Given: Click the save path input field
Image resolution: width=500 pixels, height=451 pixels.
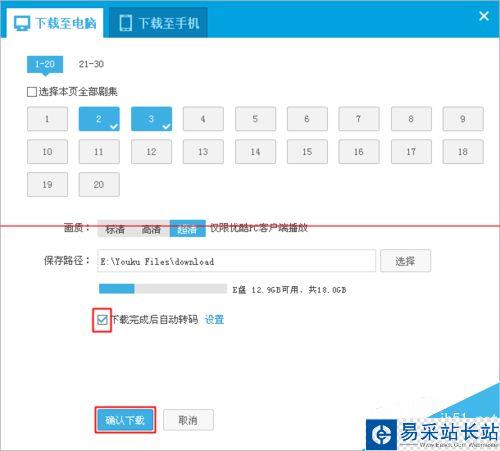Looking at the screenshot, I should tap(237, 261).
